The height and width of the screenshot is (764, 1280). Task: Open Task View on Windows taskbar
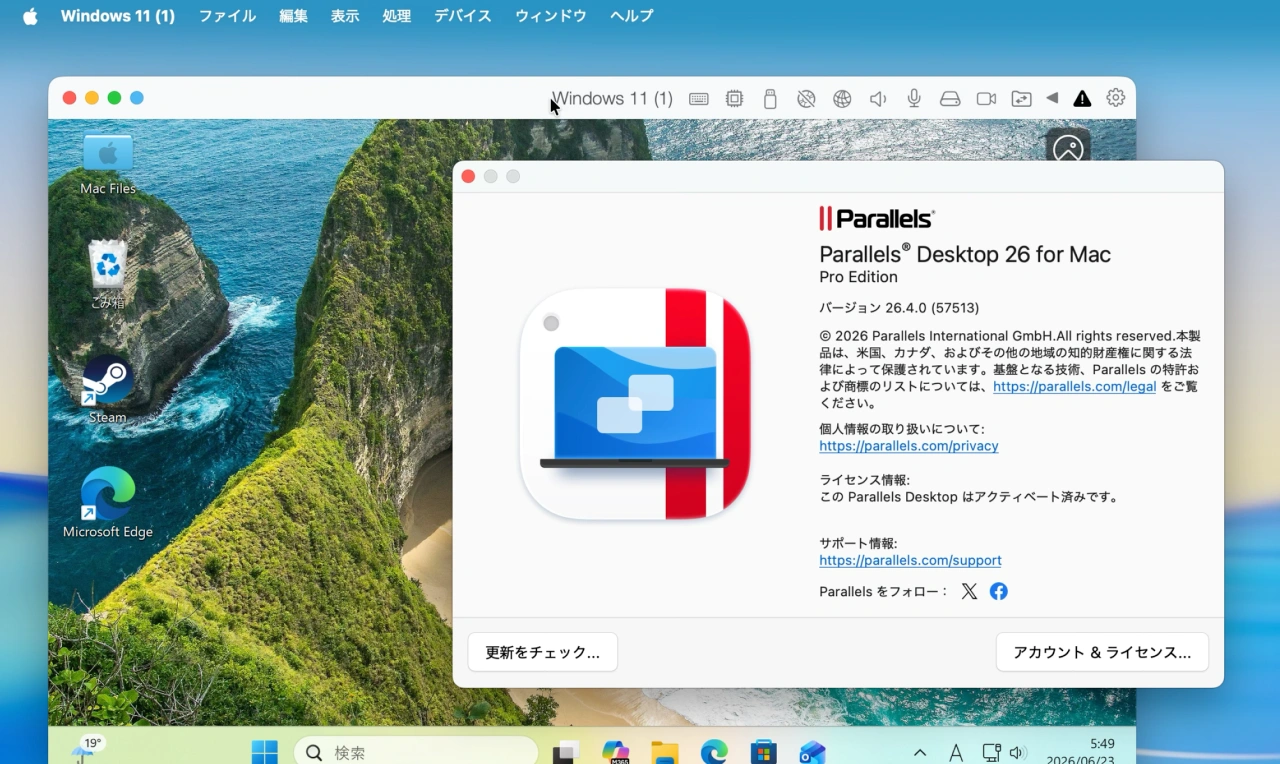[x=566, y=752]
